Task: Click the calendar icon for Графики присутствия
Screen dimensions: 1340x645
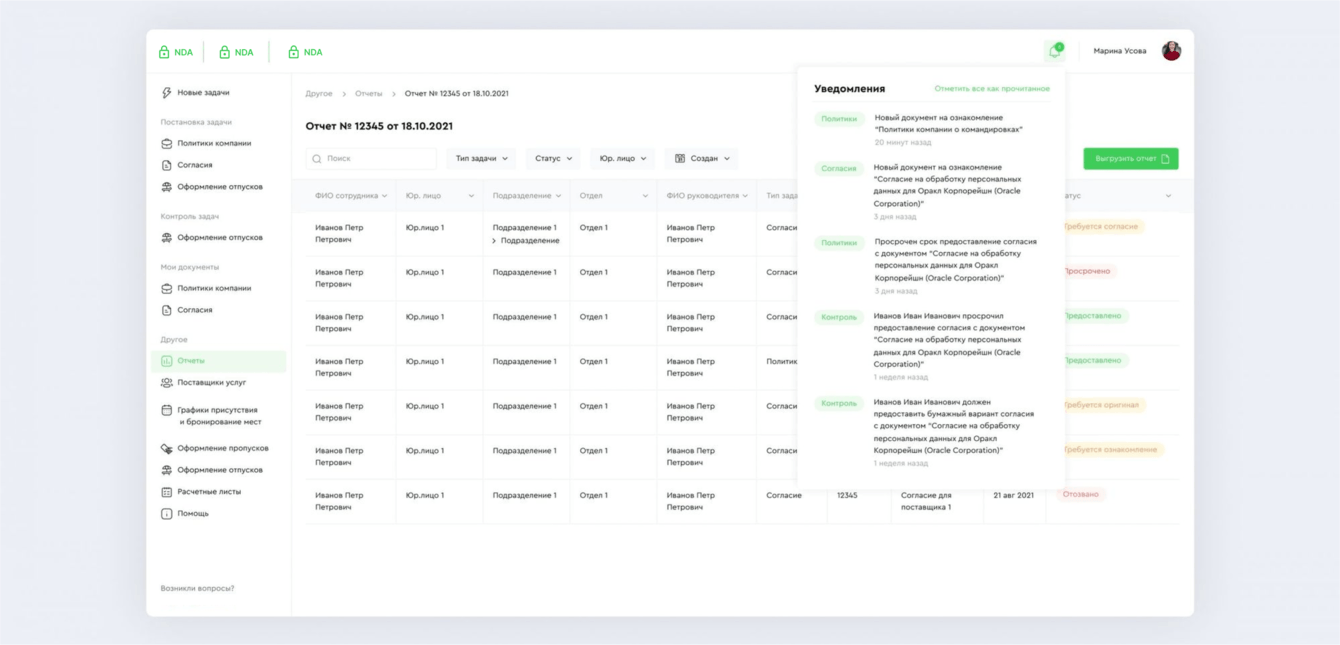Action: point(167,410)
